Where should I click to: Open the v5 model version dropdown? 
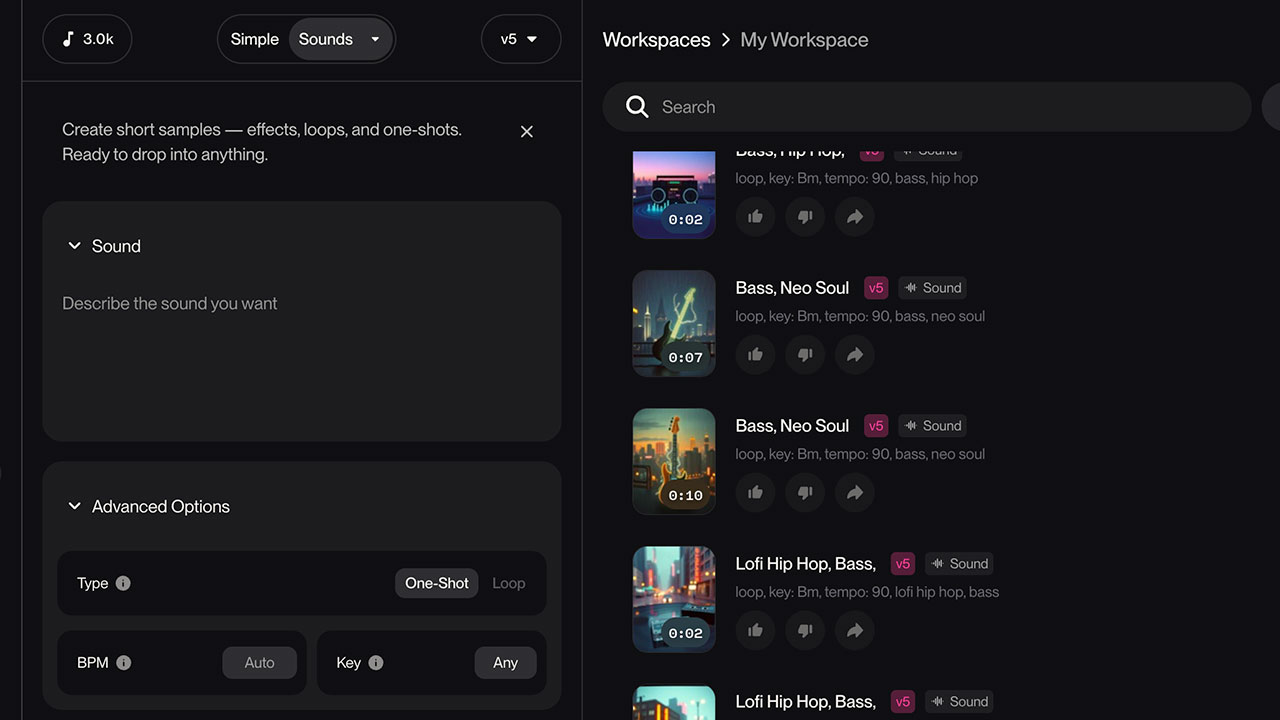click(520, 39)
